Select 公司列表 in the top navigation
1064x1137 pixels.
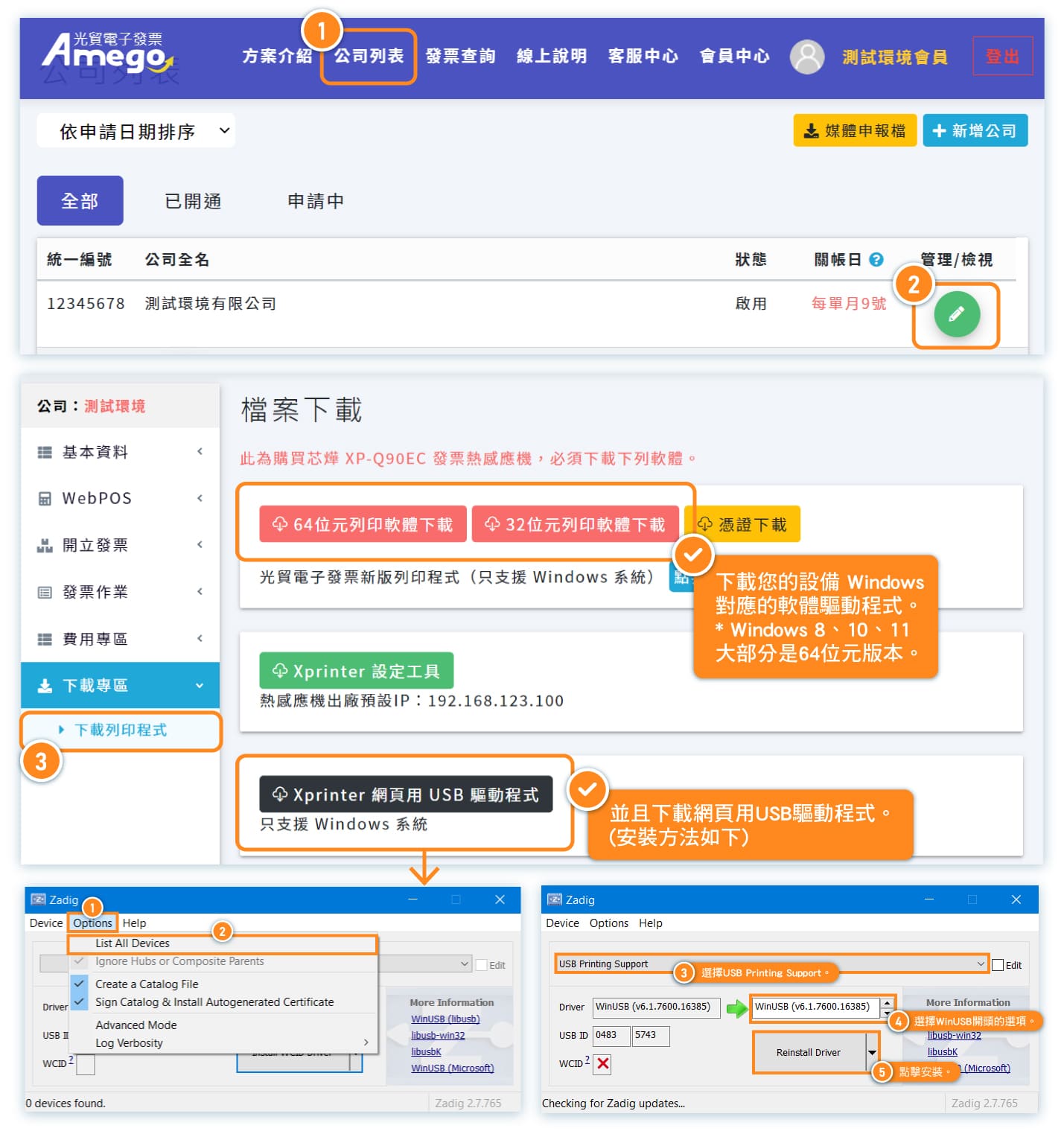[369, 57]
